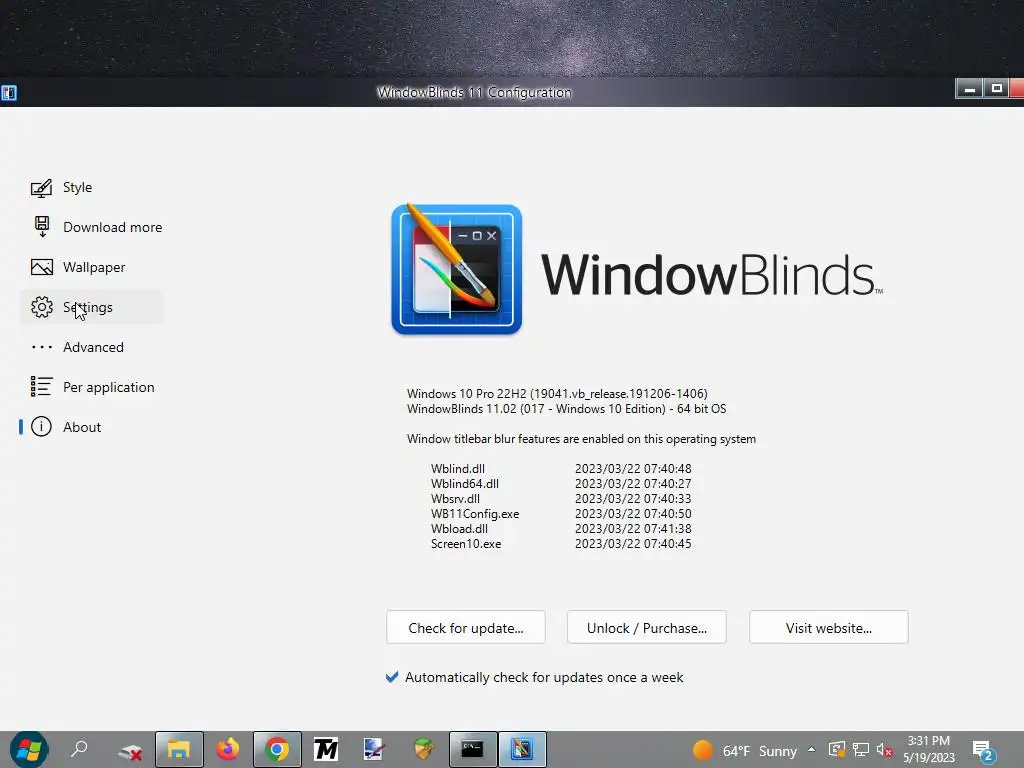The width and height of the screenshot is (1024, 768).
Task: Open the weather widget 64°F Sunny
Action: 745,750
